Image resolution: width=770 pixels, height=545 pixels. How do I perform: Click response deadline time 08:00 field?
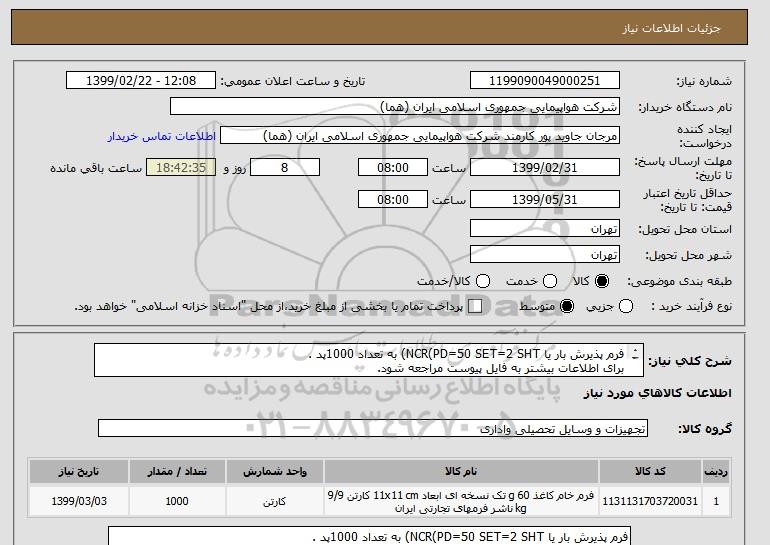pos(393,167)
